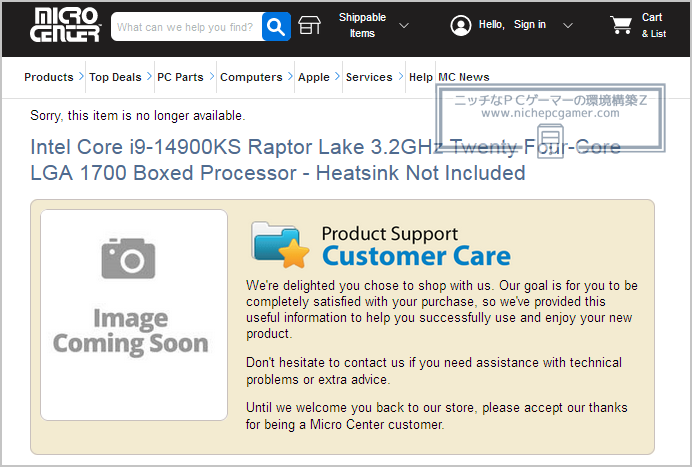Open the Computers navigation menu
Screen dimensions: 692x467
251,77
